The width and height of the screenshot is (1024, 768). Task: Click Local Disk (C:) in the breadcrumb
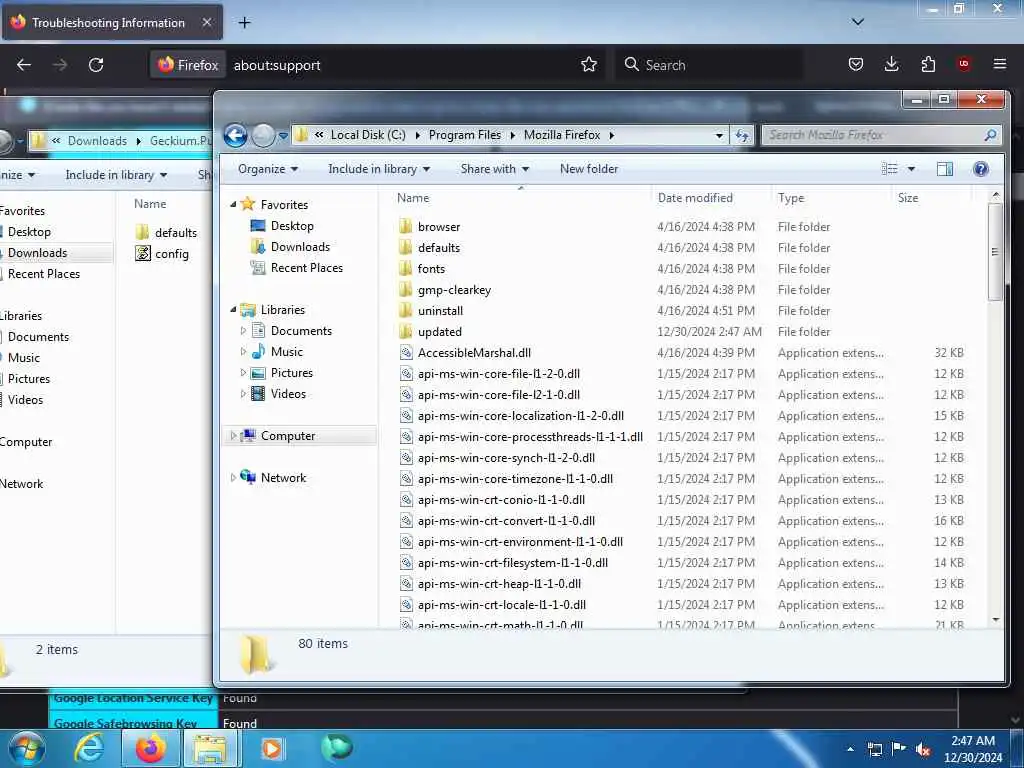coord(368,135)
